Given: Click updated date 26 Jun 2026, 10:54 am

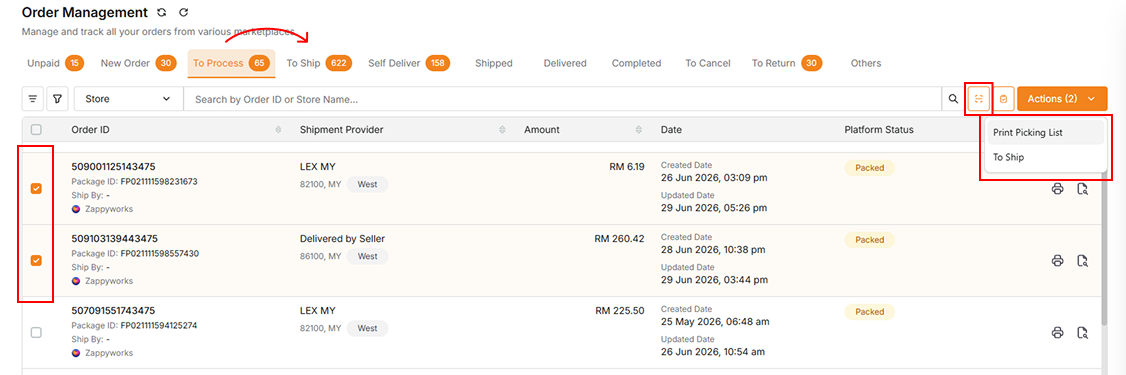Looking at the screenshot, I should (712, 352).
